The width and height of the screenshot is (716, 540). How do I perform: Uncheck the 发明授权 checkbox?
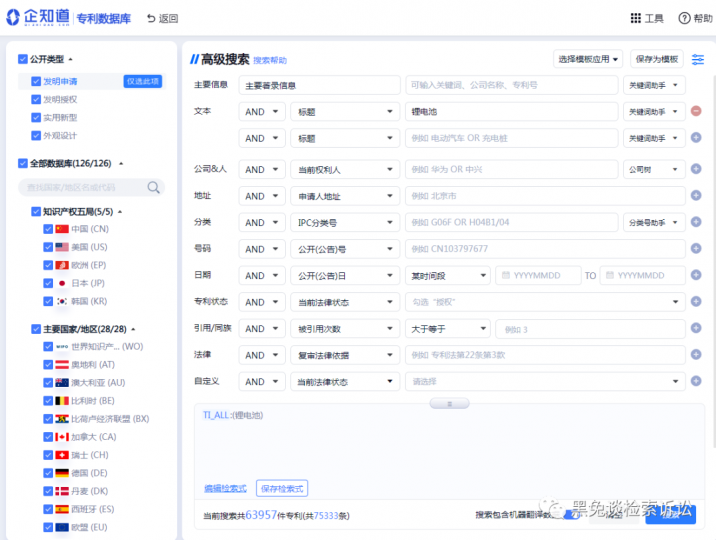coord(36,99)
